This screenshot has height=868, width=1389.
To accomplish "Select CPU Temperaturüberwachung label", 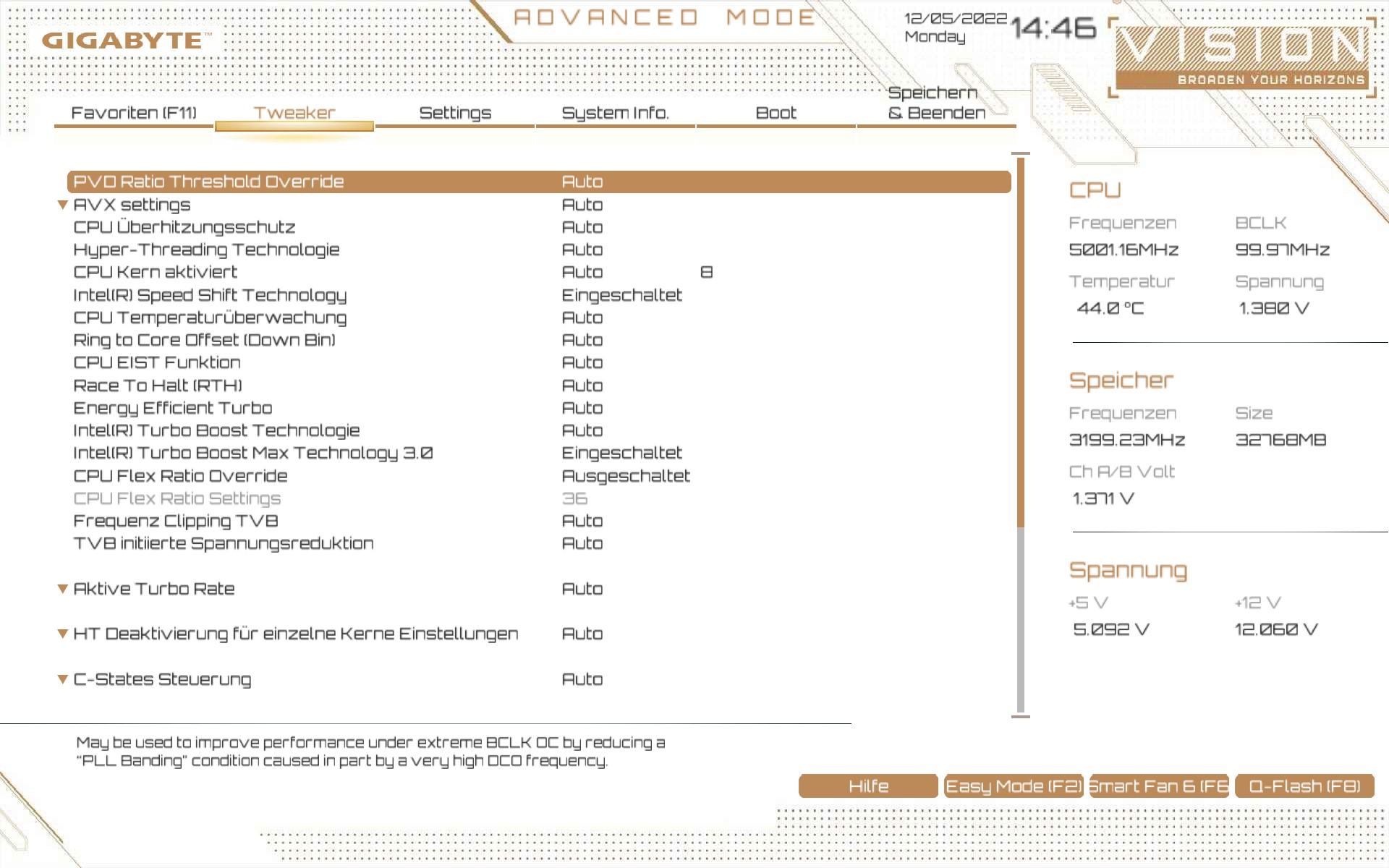I will point(210,318).
